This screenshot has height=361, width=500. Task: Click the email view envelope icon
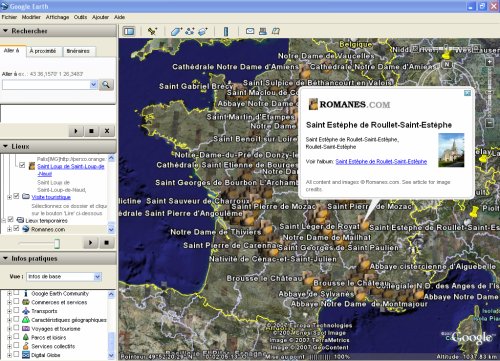(250, 31)
